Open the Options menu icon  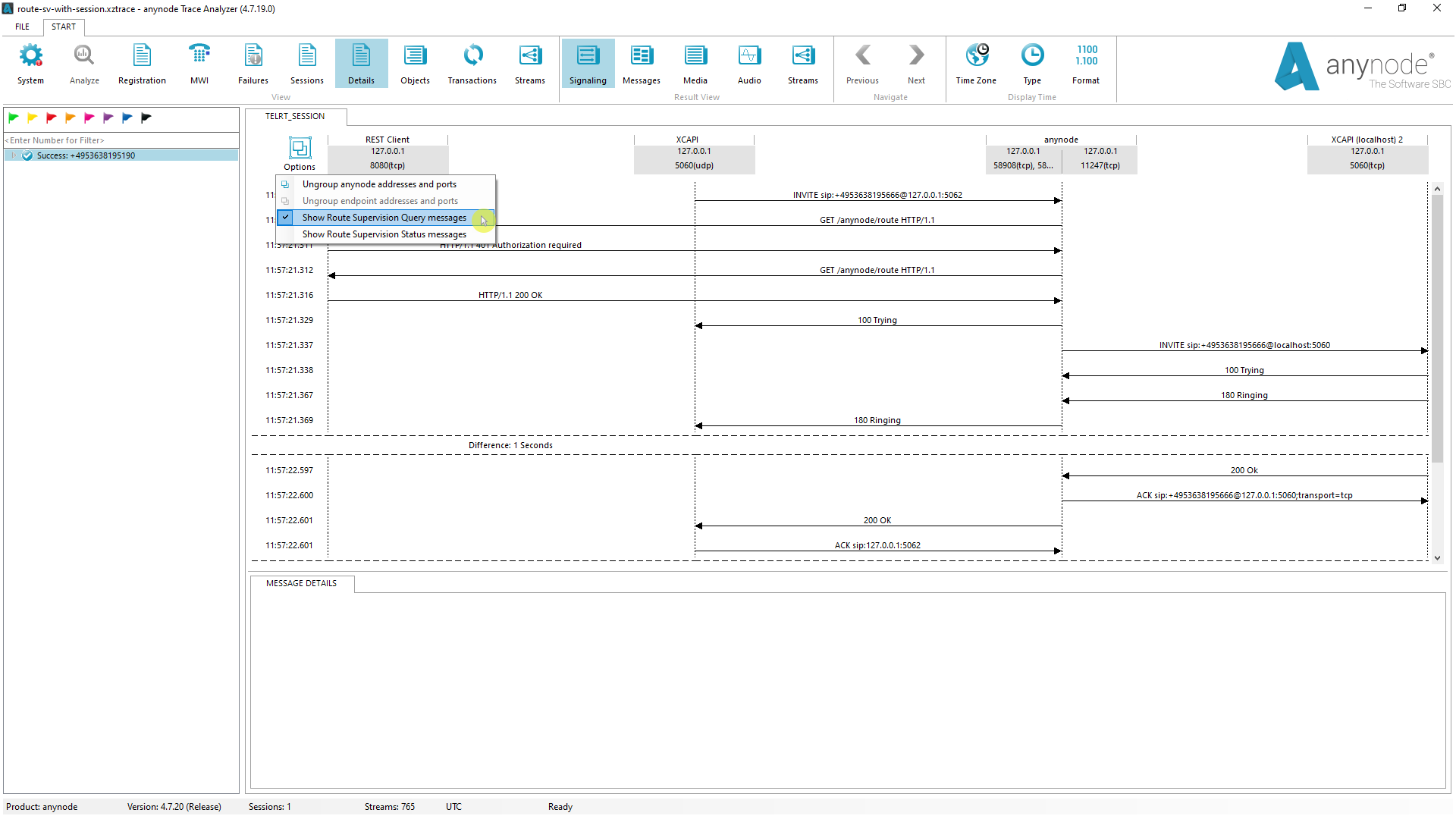coord(300,153)
